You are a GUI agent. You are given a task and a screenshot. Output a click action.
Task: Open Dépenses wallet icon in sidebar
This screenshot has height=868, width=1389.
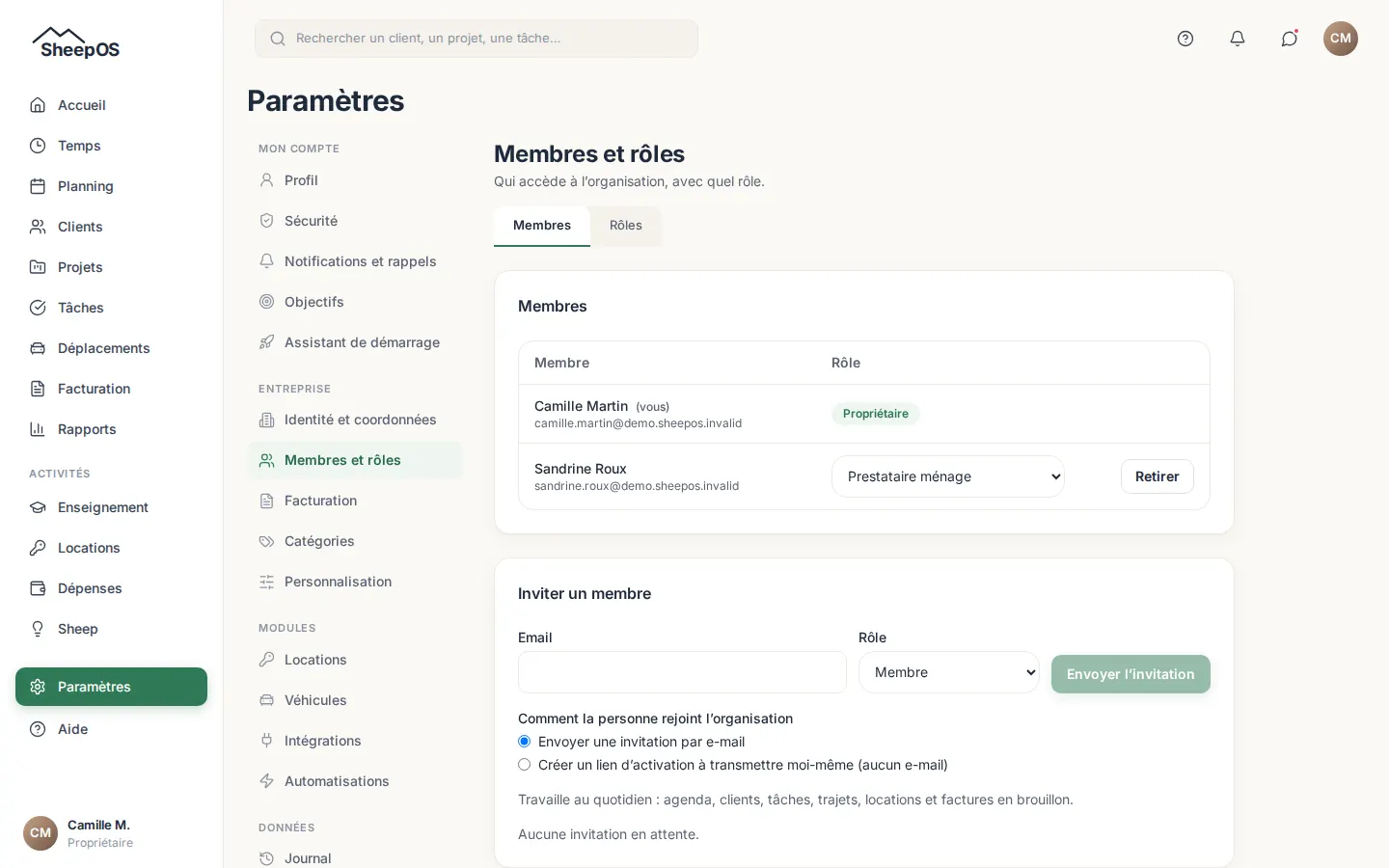[x=38, y=588]
